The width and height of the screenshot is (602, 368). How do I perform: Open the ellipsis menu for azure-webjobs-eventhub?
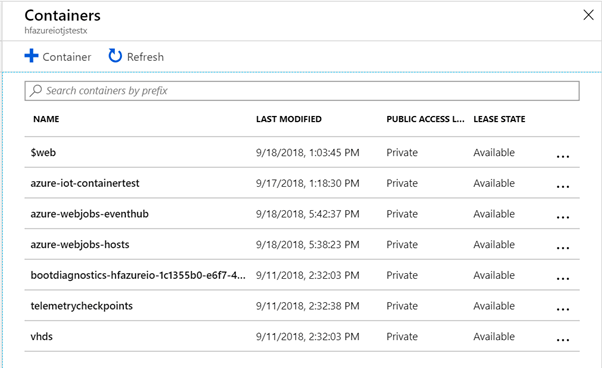pos(563,218)
